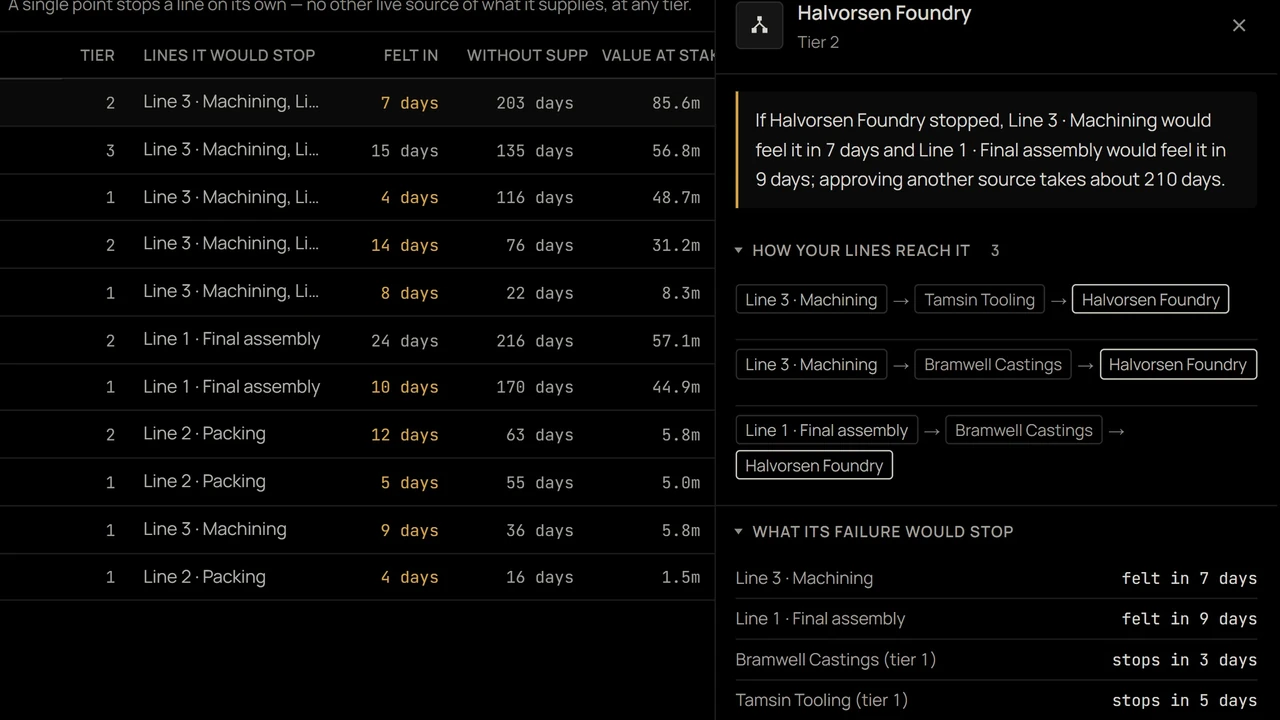This screenshot has height=720, width=1280.
Task: Open the Line 2 · Packing row with 63 days
Action: tap(357, 435)
